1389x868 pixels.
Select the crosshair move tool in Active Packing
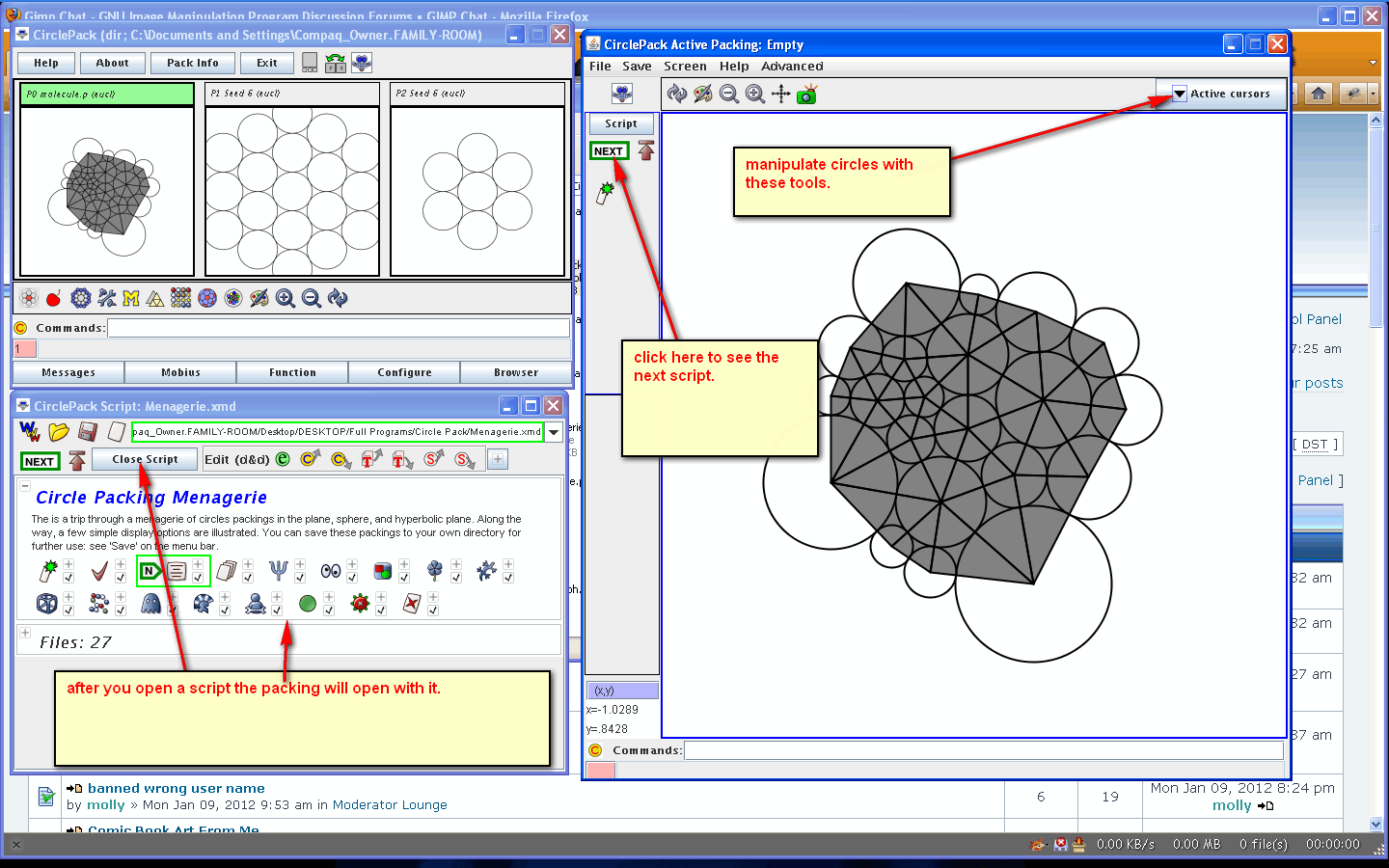click(781, 94)
